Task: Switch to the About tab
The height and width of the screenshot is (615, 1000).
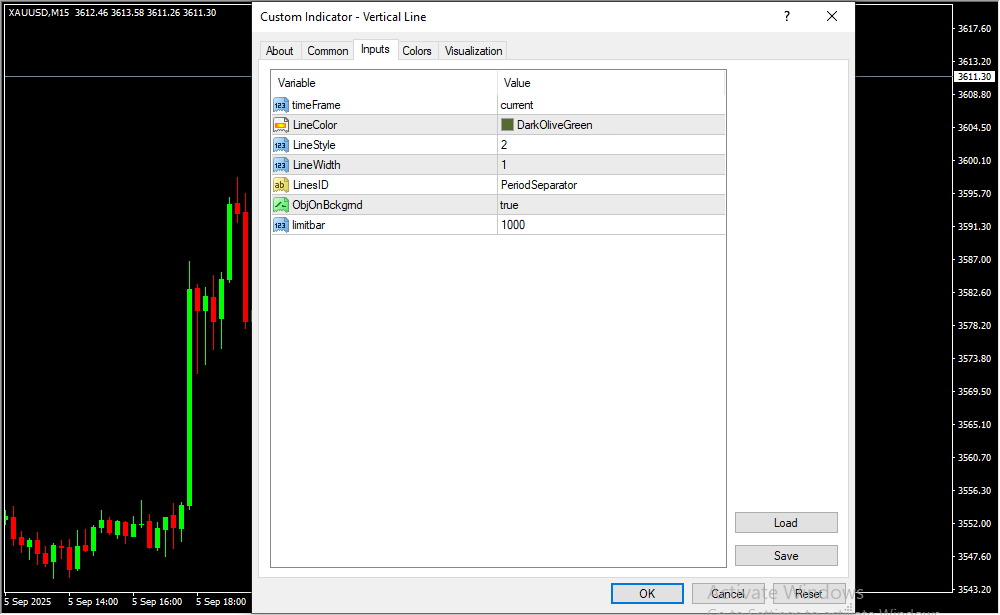Action: point(280,51)
